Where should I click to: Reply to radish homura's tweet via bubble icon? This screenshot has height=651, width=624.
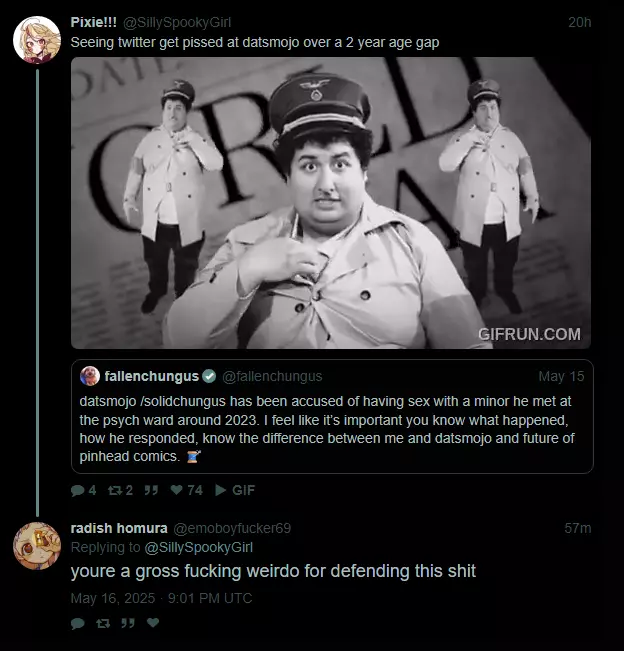pyautogui.click(x=78, y=623)
